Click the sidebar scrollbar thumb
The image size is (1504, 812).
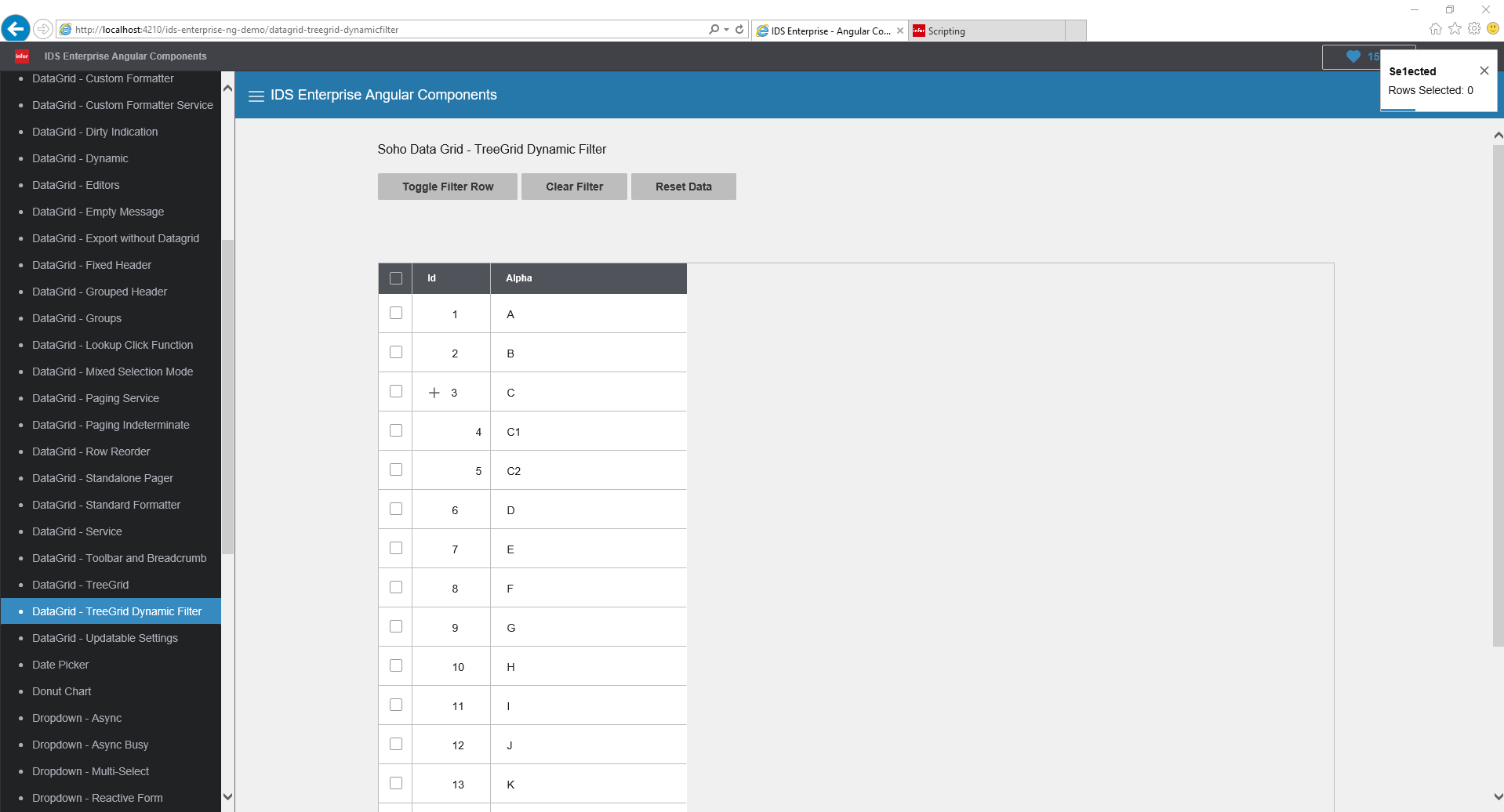pos(227,396)
